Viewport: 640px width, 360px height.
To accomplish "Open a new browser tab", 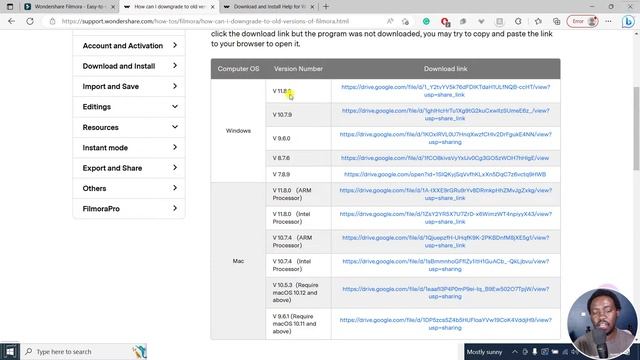I will click(x=326, y=7).
